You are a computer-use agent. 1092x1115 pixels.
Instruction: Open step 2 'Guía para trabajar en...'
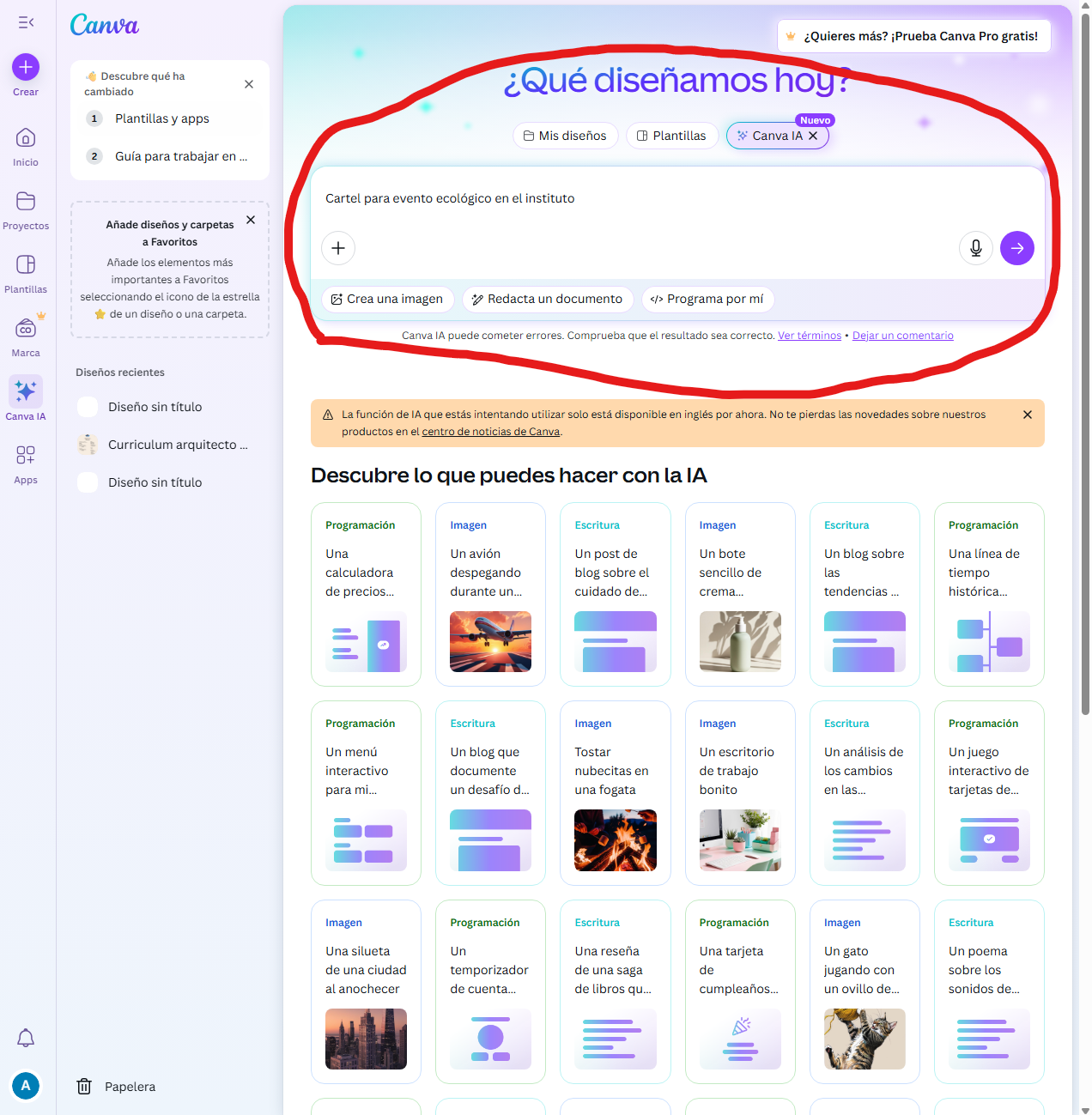tap(169, 156)
